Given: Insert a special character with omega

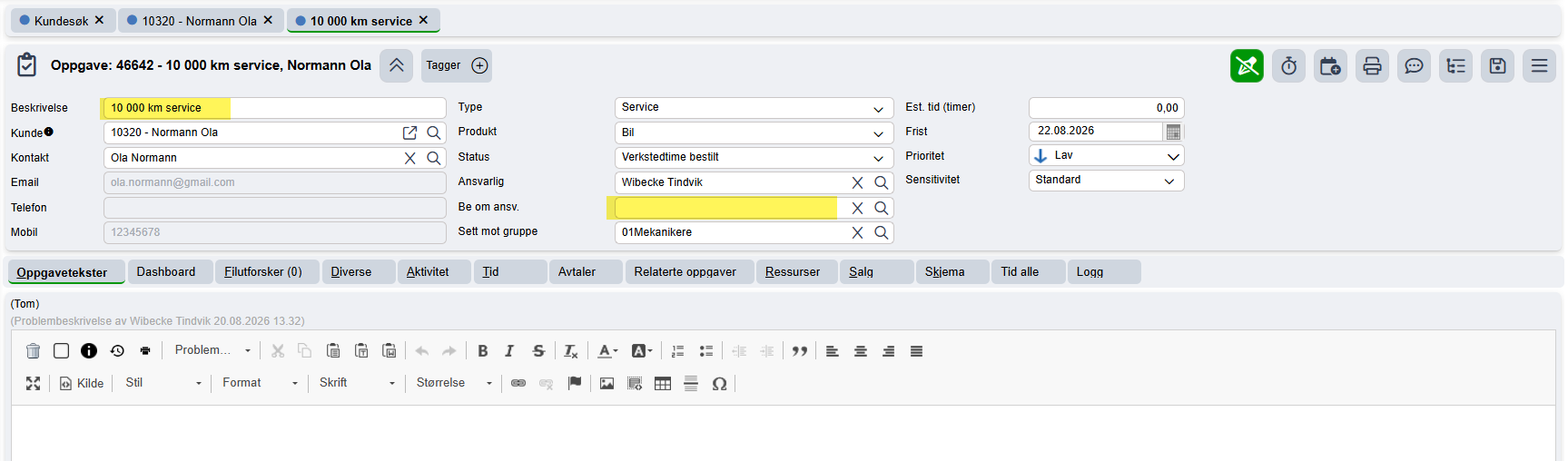Looking at the screenshot, I should pyautogui.click(x=719, y=383).
